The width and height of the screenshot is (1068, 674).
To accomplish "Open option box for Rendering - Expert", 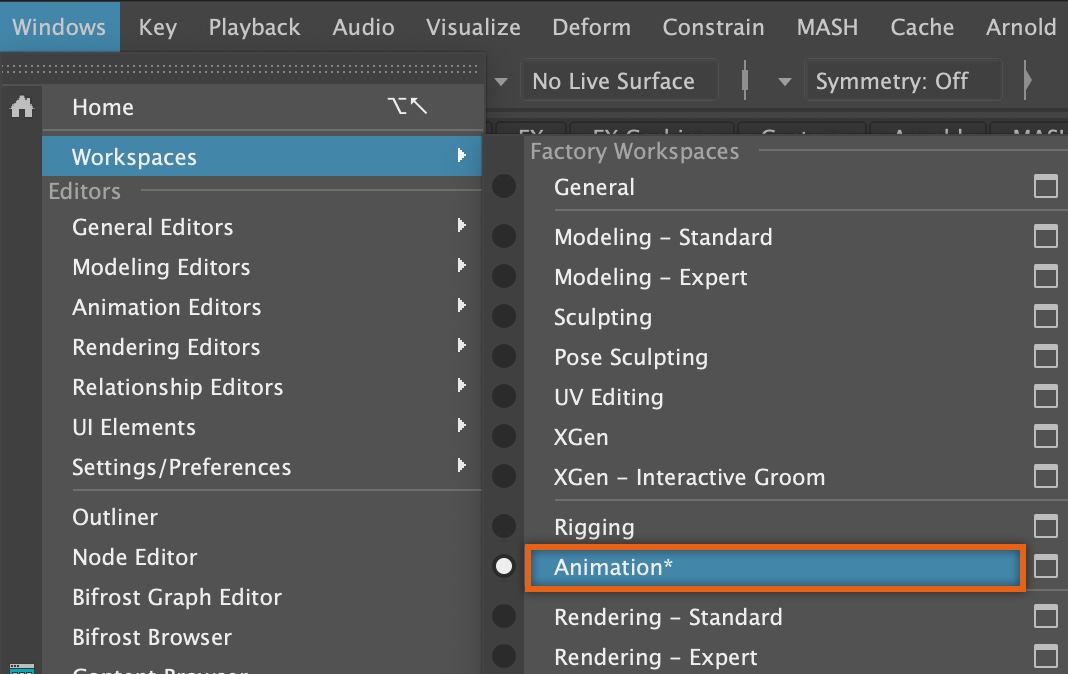I will (x=1046, y=656).
